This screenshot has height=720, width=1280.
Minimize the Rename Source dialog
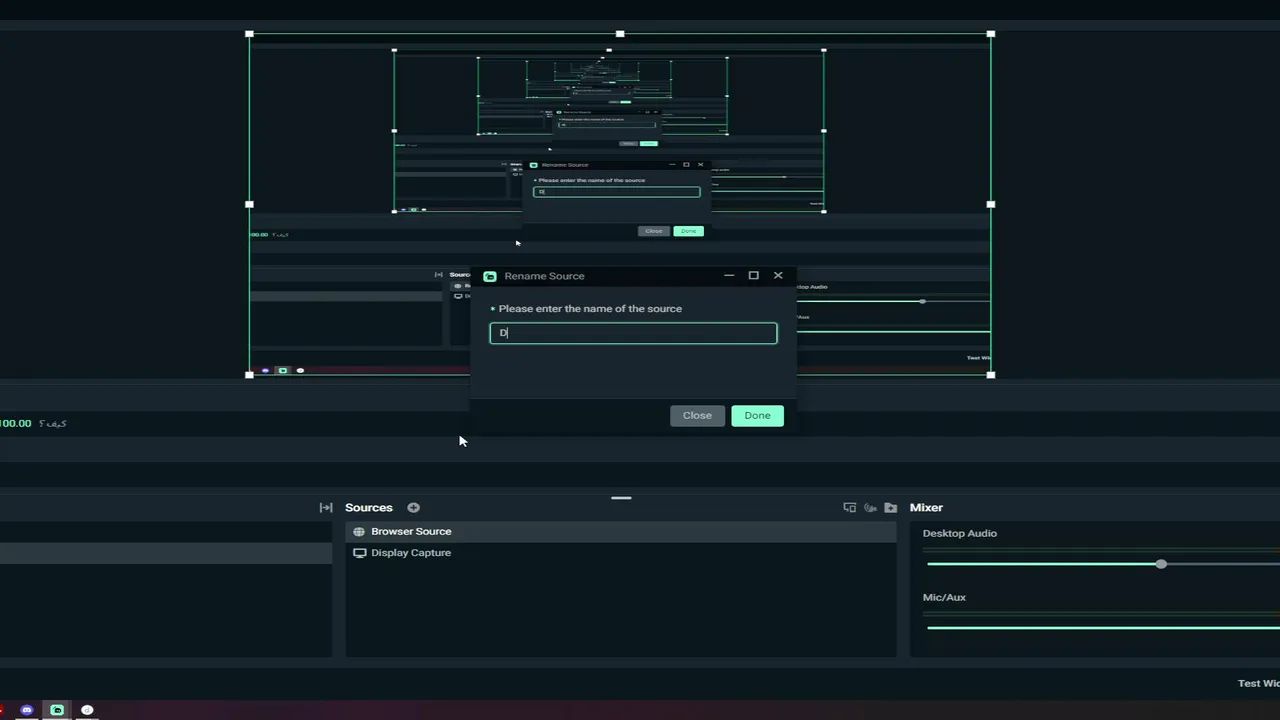729,275
